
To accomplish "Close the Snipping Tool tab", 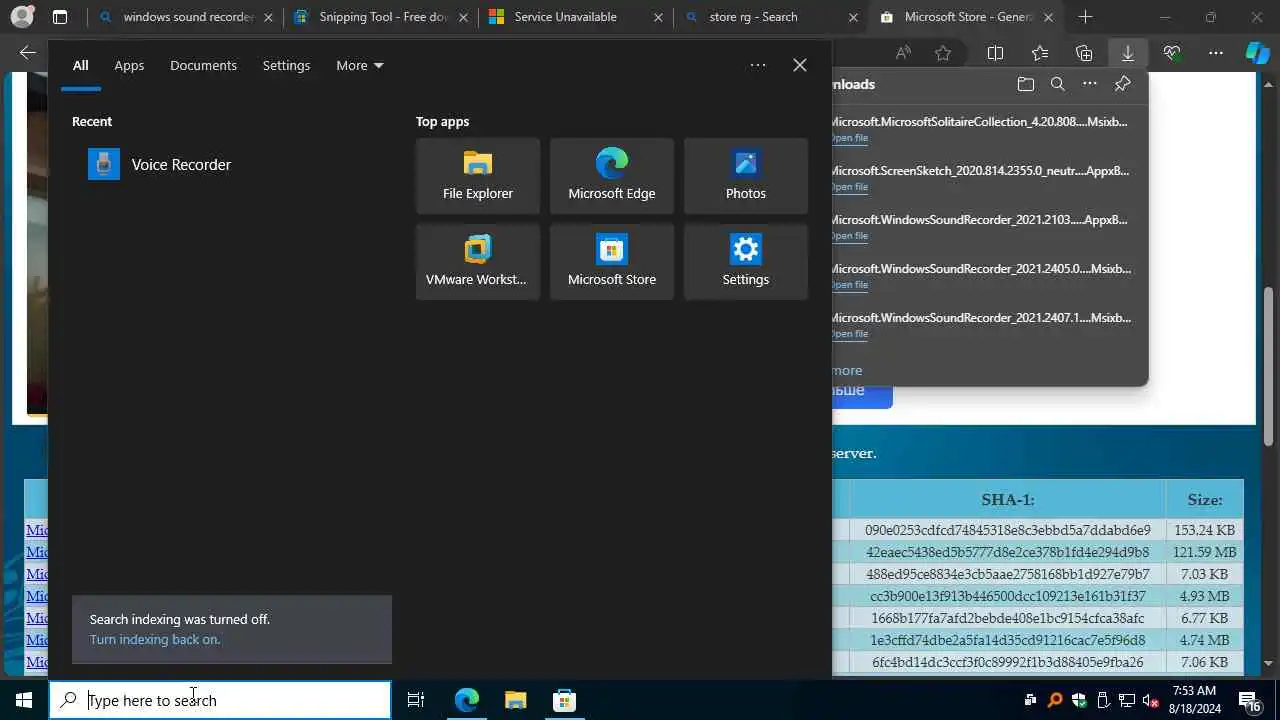I will [x=463, y=17].
